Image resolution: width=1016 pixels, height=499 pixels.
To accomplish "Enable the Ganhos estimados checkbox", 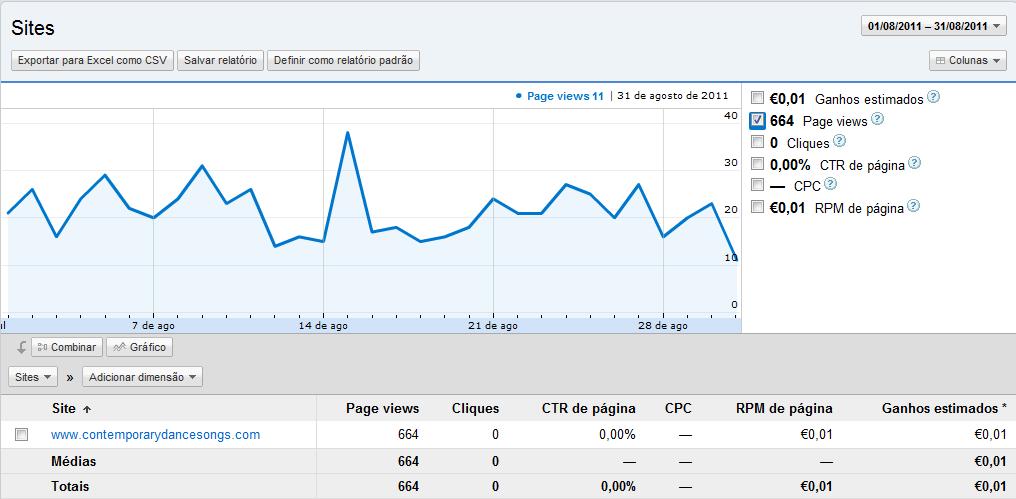I will [758, 98].
